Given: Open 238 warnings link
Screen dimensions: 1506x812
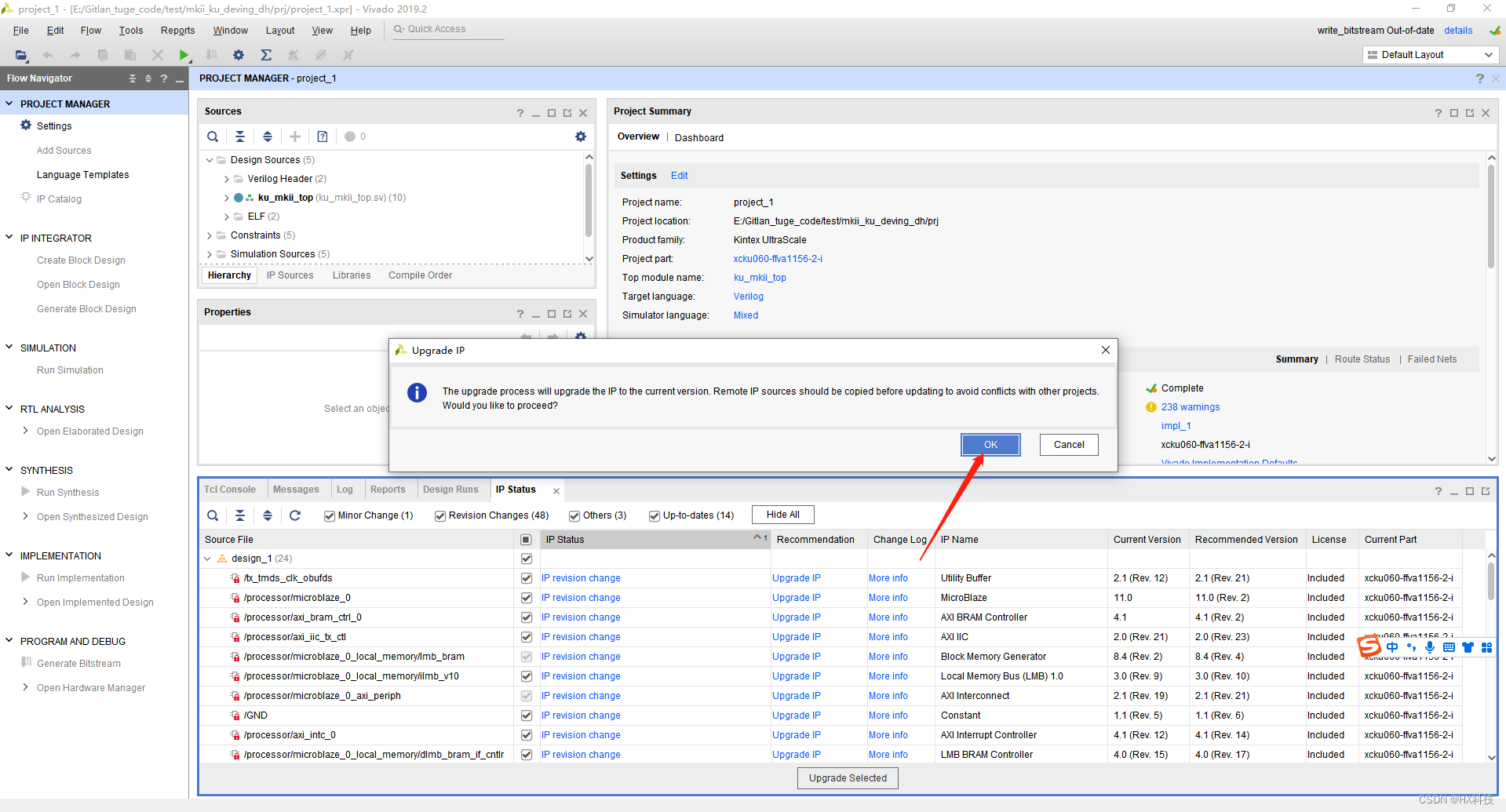Looking at the screenshot, I should tap(1191, 407).
